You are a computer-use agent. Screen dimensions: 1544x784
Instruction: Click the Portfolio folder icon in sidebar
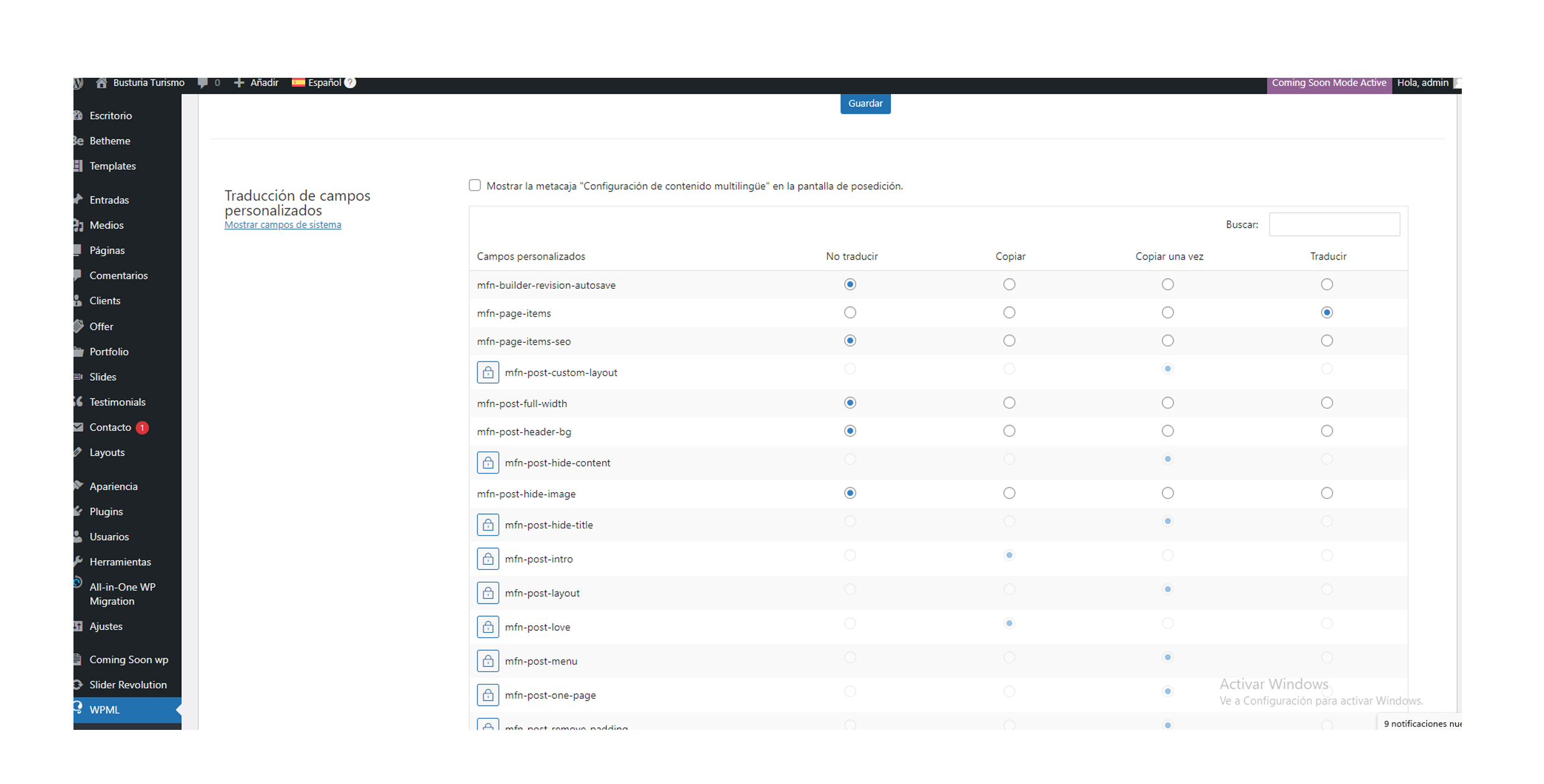tap(78, 352)
